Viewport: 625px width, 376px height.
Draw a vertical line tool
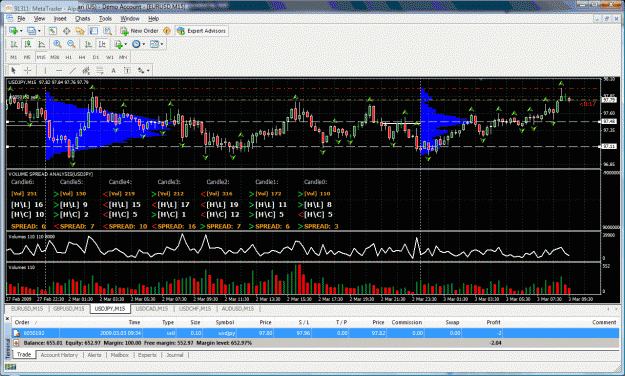pos(45,71)
